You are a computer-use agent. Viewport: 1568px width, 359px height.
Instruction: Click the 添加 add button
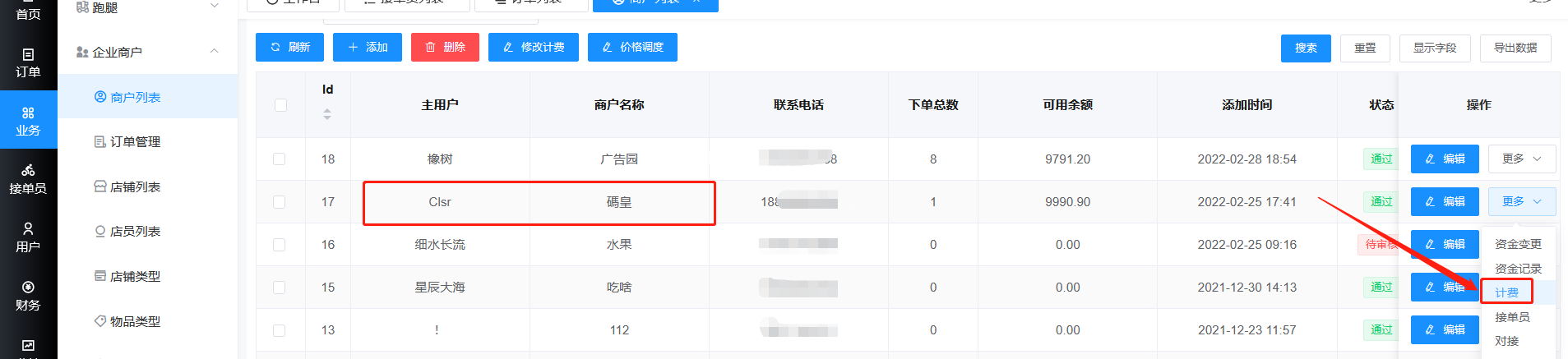click(368, 48)
